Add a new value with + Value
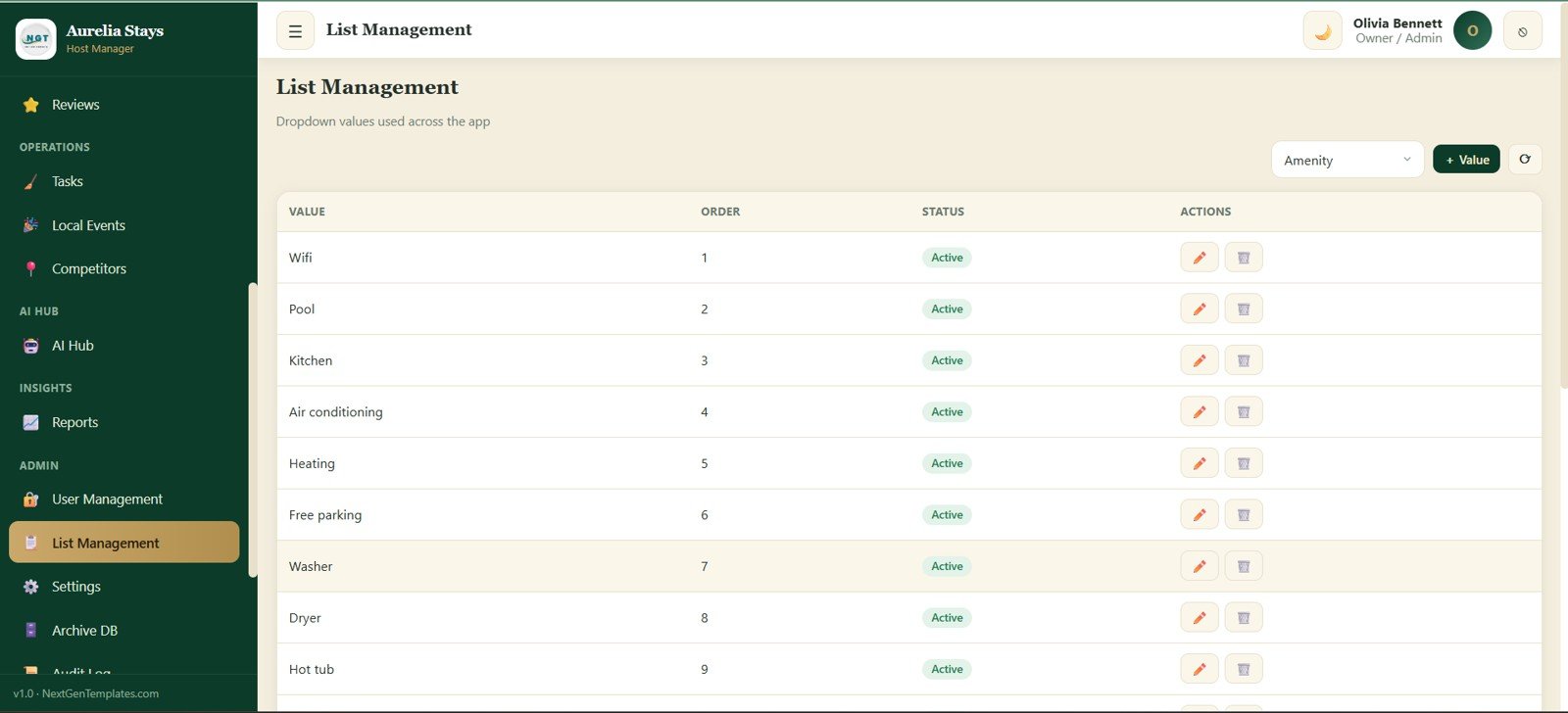The height and width of the screenshot is (713, 1568). pos(1466,159)
